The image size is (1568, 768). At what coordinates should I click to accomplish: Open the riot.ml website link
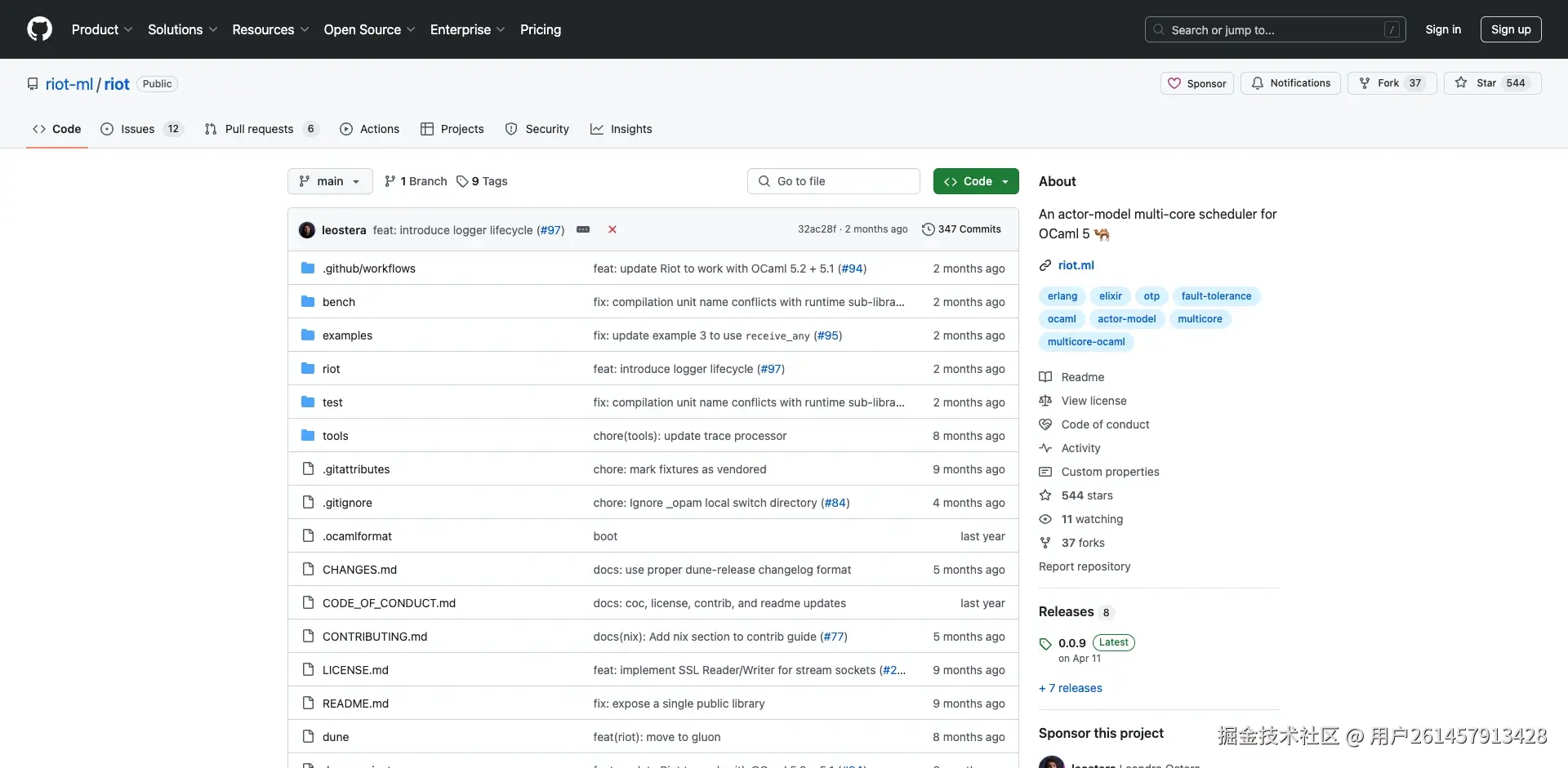(1076, 265)
